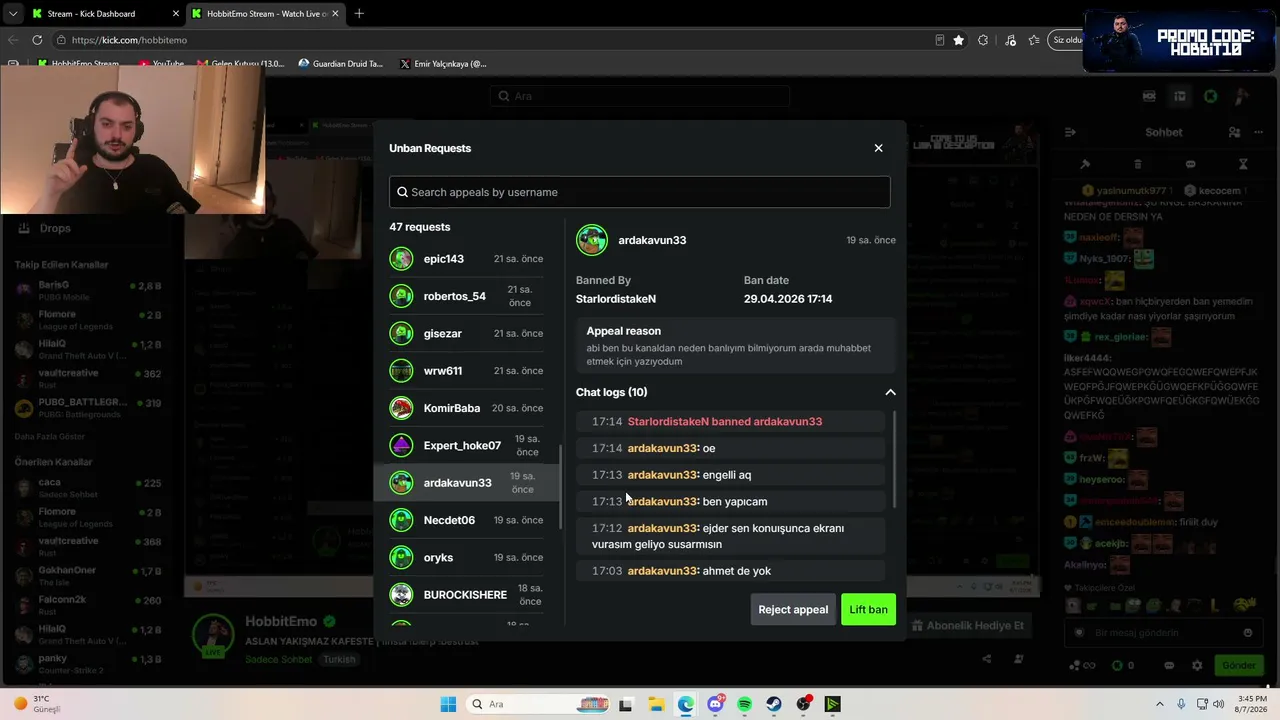Click the 'ahmet de yok' chat log entry

coord(731,571)
